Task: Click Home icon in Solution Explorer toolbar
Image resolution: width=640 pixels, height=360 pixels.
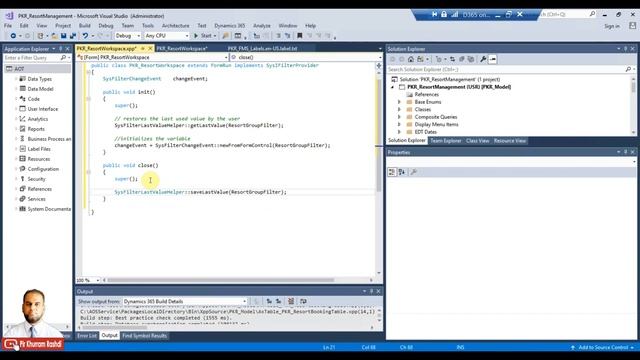Action: [x=411, y=59]
